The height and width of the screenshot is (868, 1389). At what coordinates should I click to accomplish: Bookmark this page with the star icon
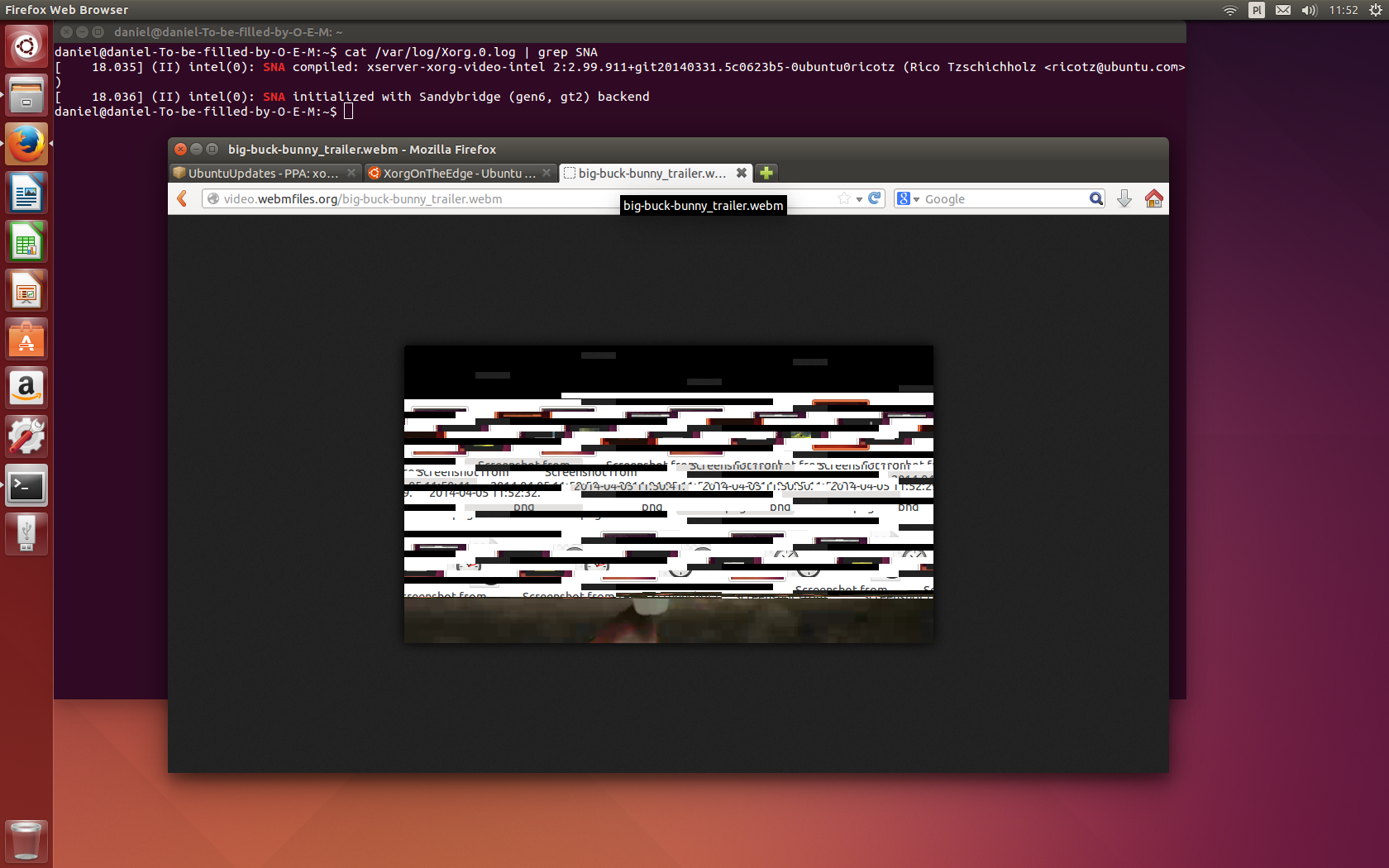pos(843,198)
